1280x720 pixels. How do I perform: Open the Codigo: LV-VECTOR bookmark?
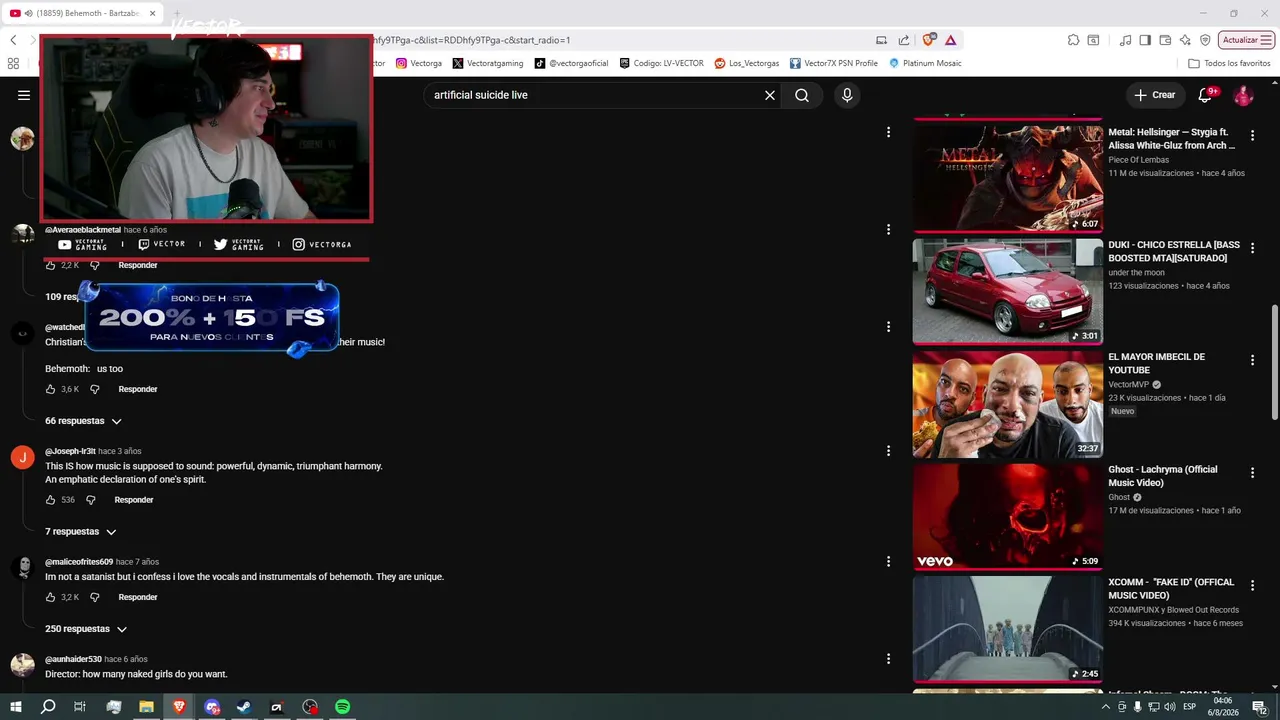click(x=661, y=63)
